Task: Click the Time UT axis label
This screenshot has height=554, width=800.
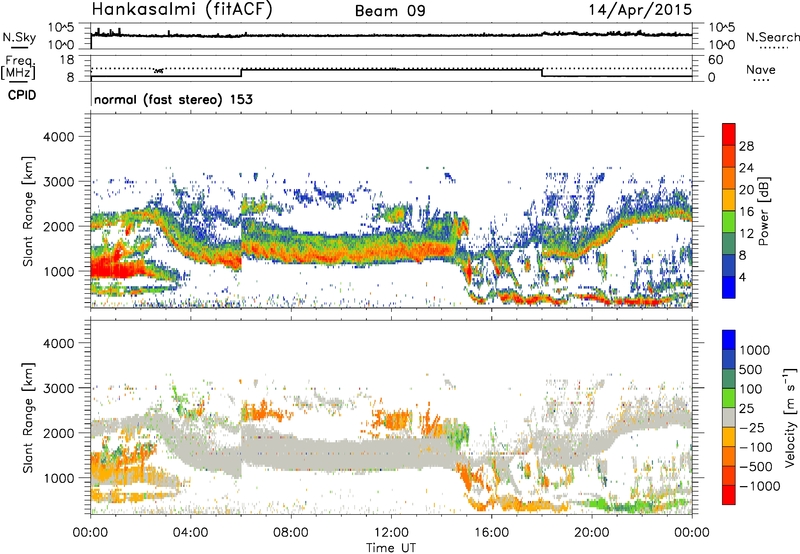Action: point(391,548)
